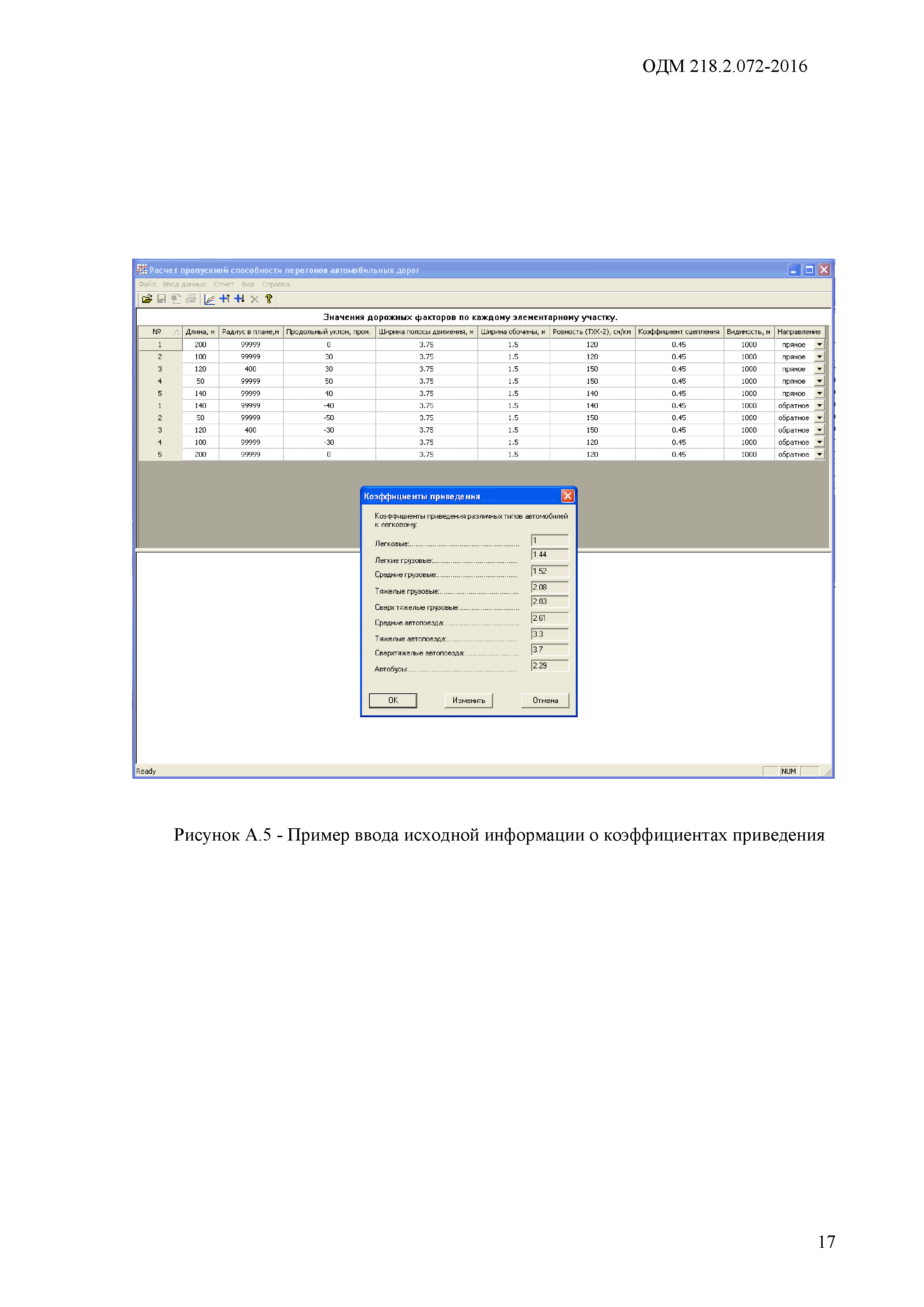Click the Продольный уклон, пром. column header
Viewport: 924px width, 1307px height.
tap(329, 332)
